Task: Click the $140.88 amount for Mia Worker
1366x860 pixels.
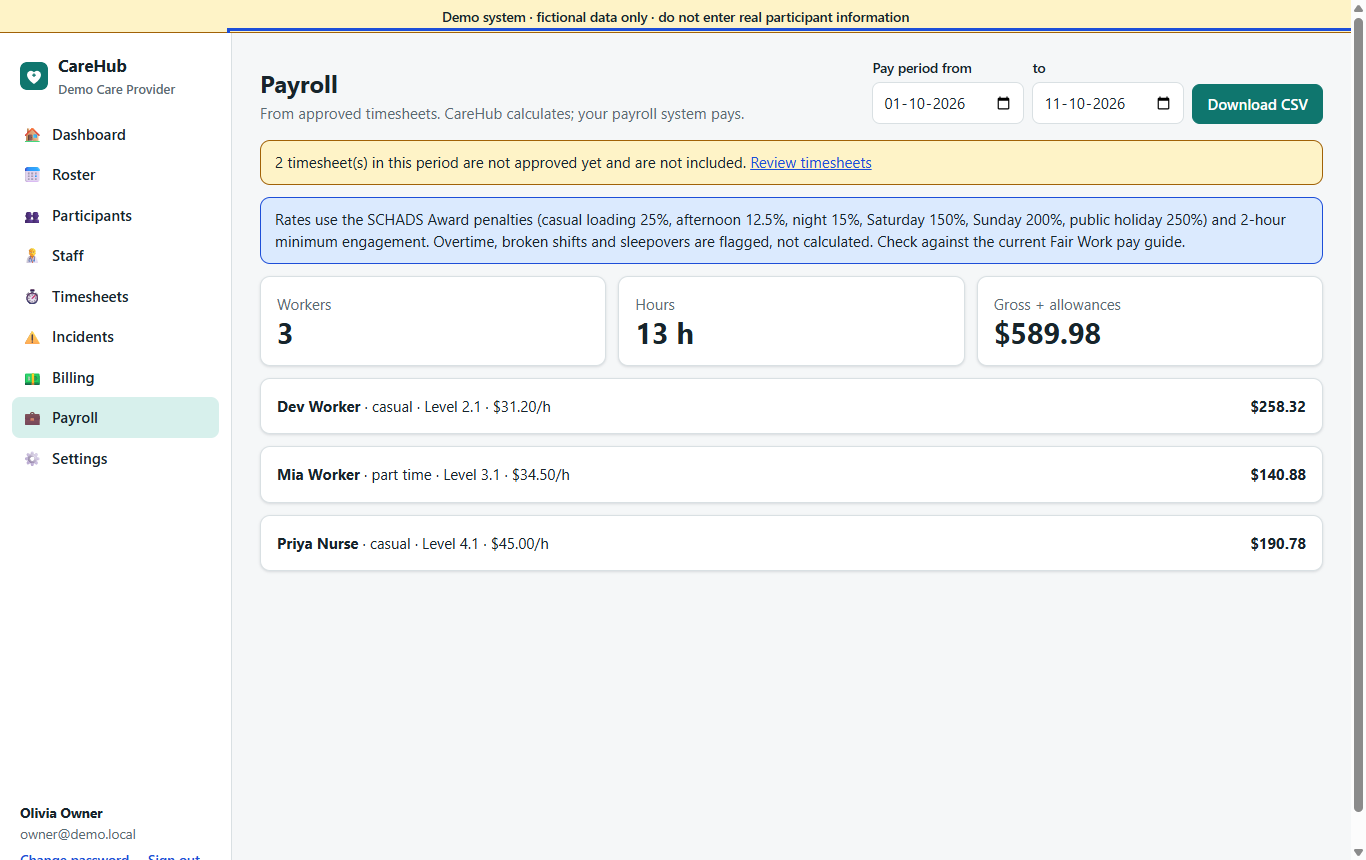Action: [1278, 475]
